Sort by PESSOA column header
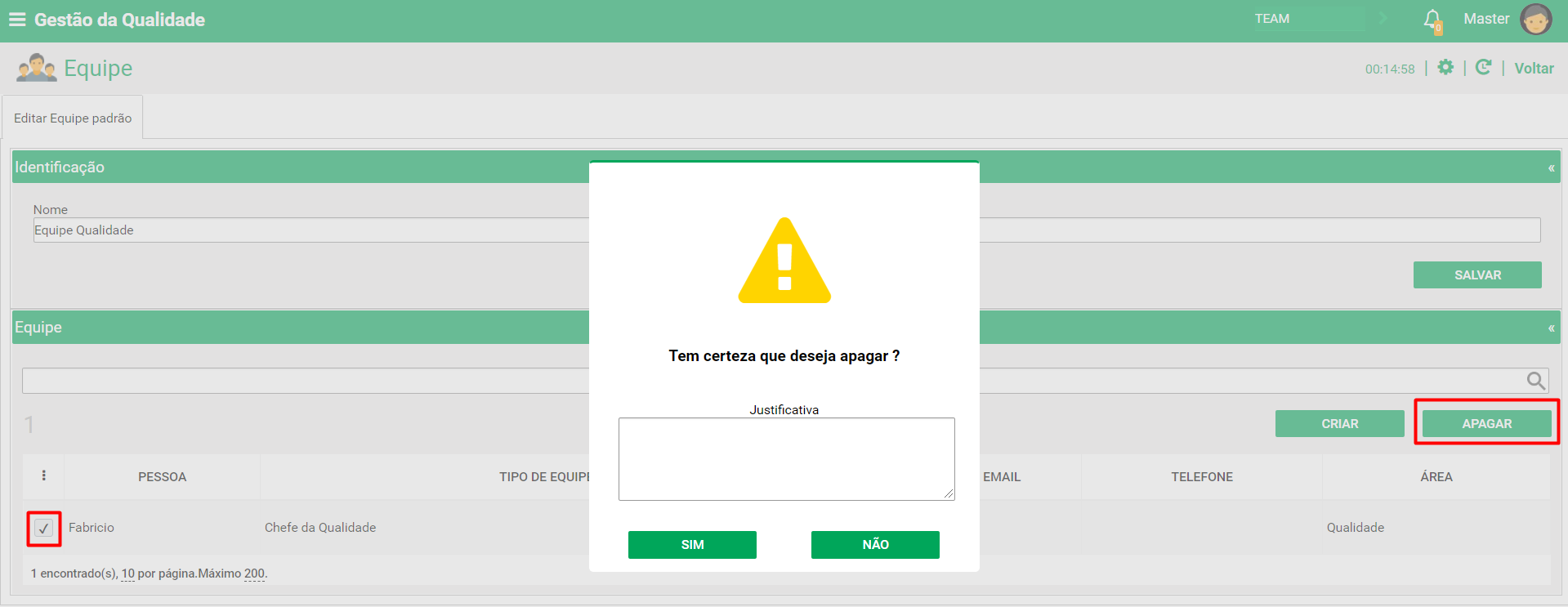Screen dimensions: 1568x607 pos(162,477)
